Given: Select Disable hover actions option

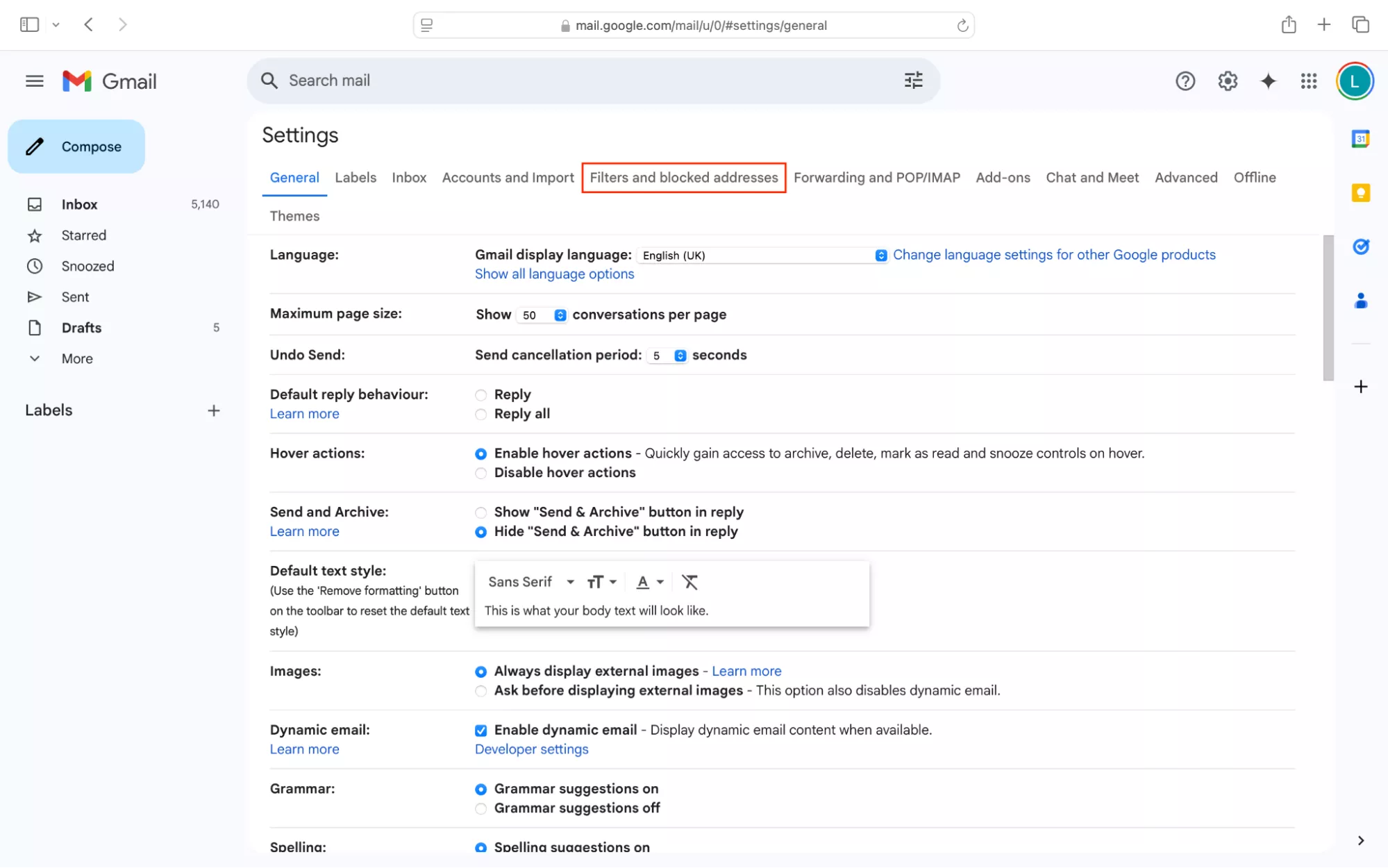Looking at the screenshot, I should (480, 474).
